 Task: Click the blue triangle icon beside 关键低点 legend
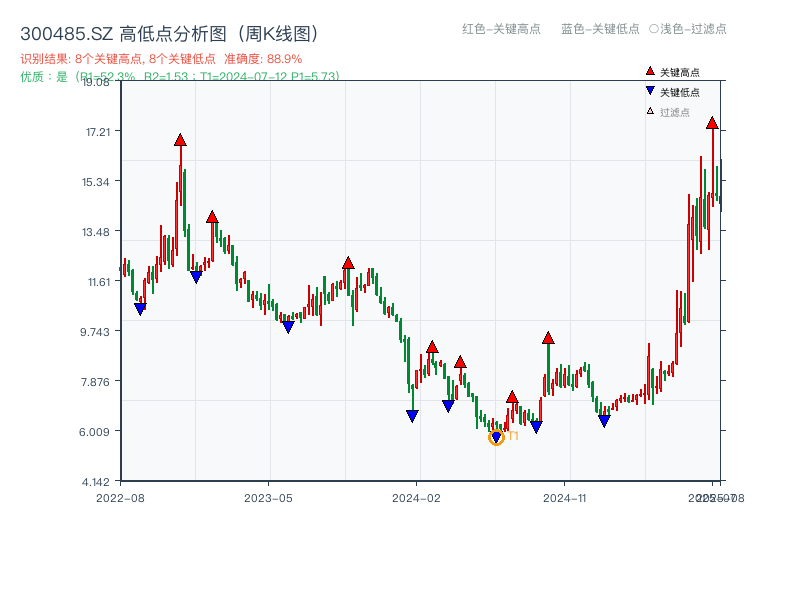(650, 89)
